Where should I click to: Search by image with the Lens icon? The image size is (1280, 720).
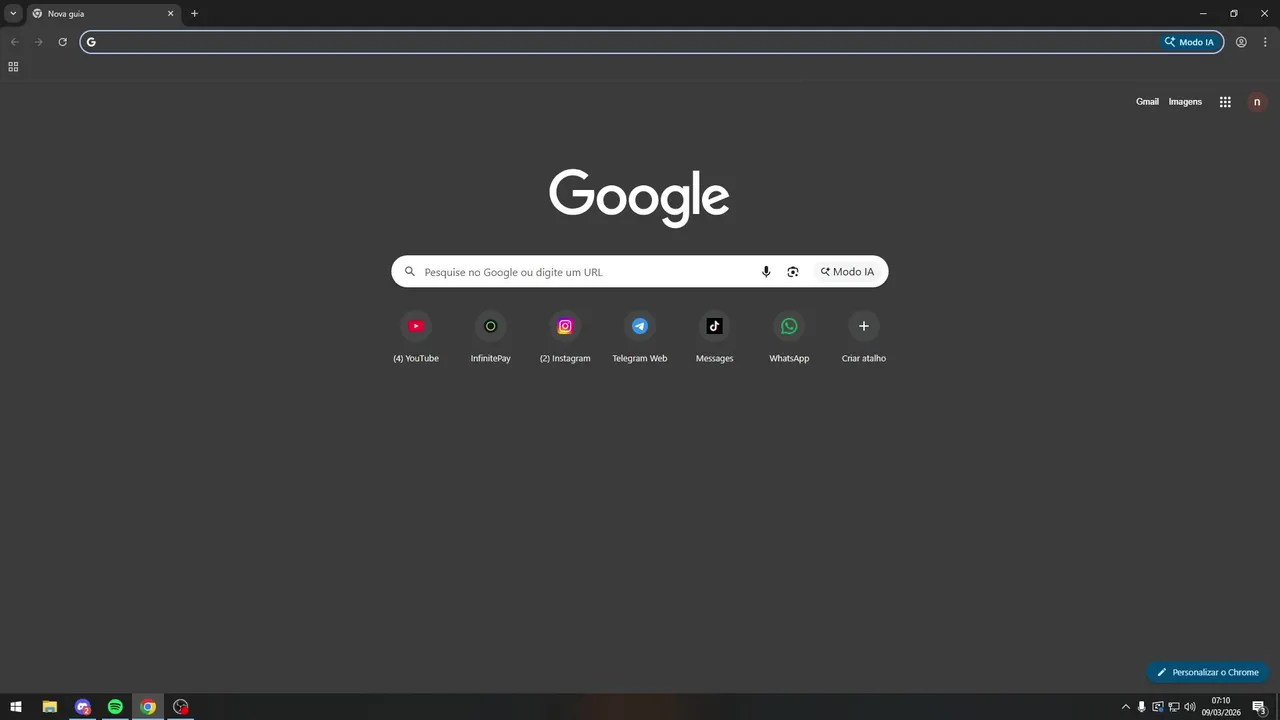tap(793, 272)
